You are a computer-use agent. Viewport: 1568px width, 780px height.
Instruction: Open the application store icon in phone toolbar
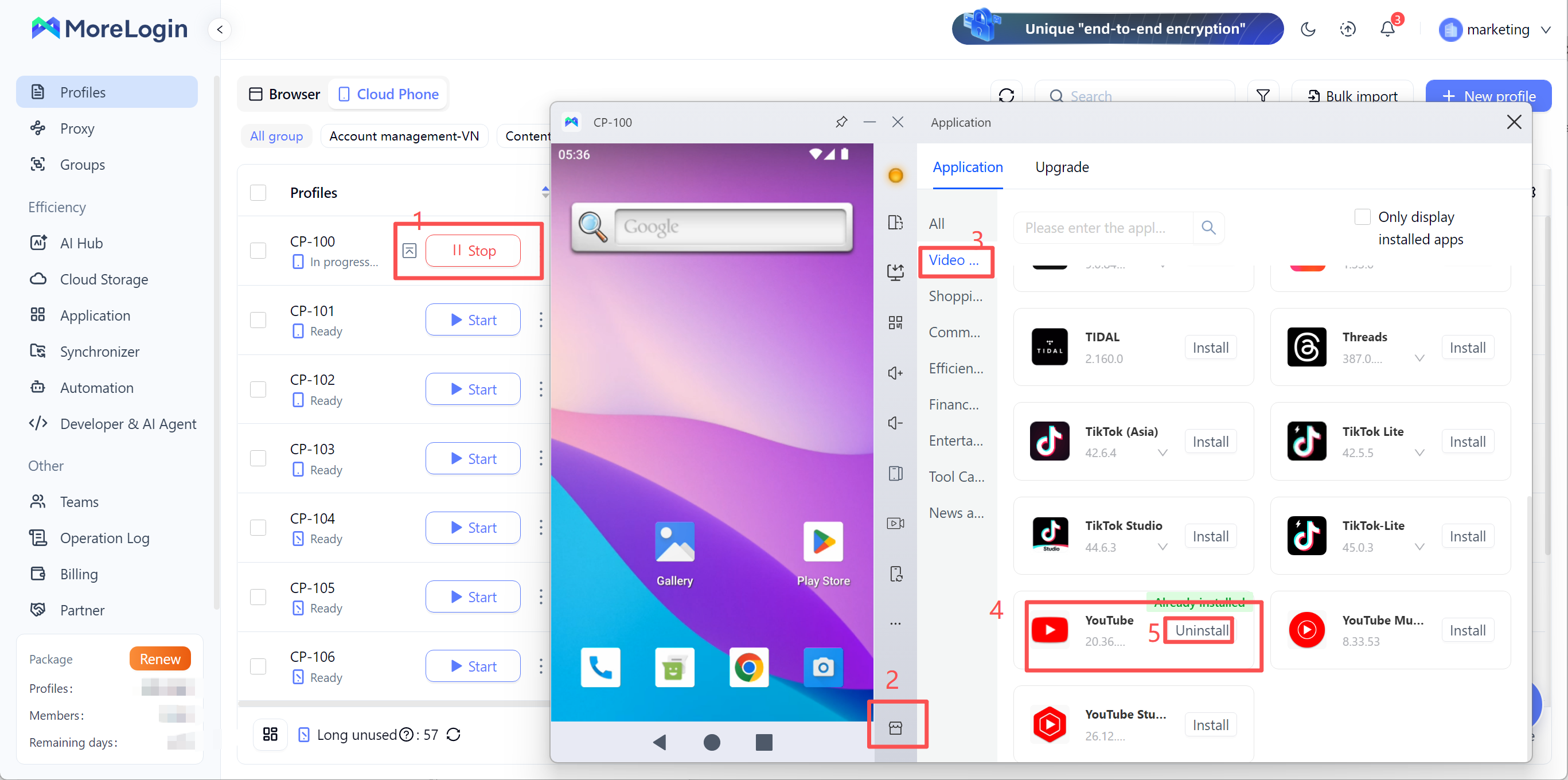tap(895, 727)
